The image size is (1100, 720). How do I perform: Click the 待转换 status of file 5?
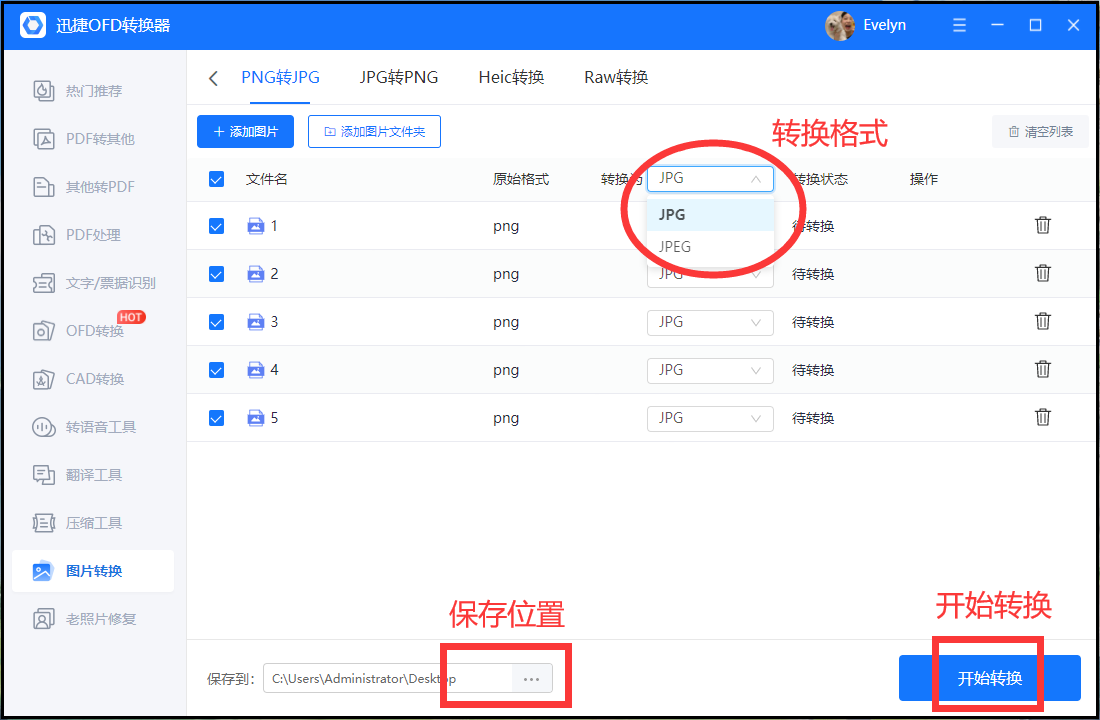tap(813, 418)
